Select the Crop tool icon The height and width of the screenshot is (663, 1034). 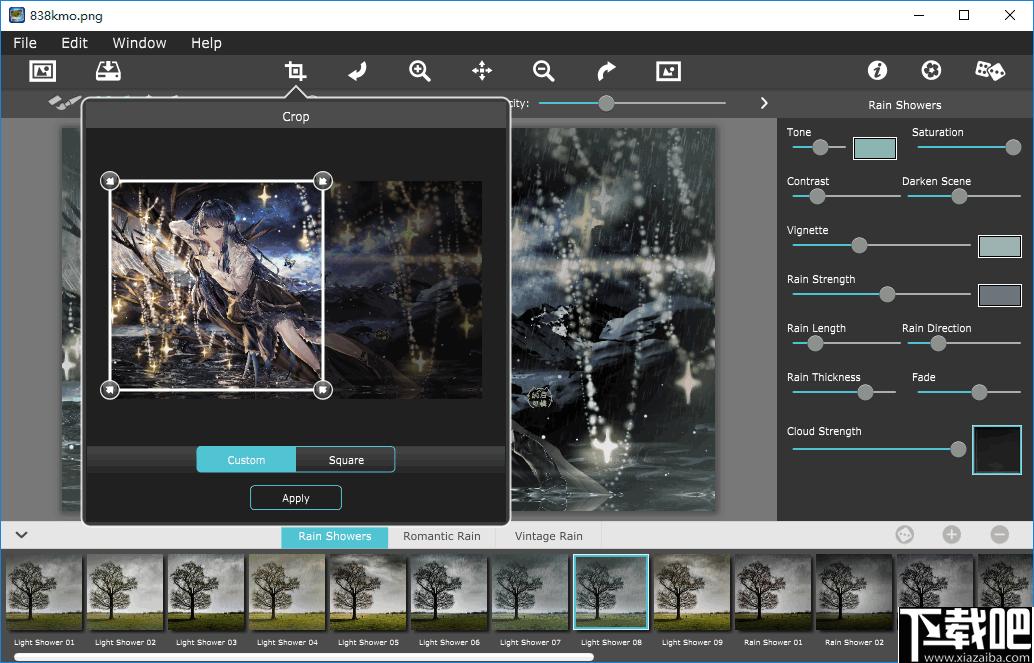click(x=295, y=71)
